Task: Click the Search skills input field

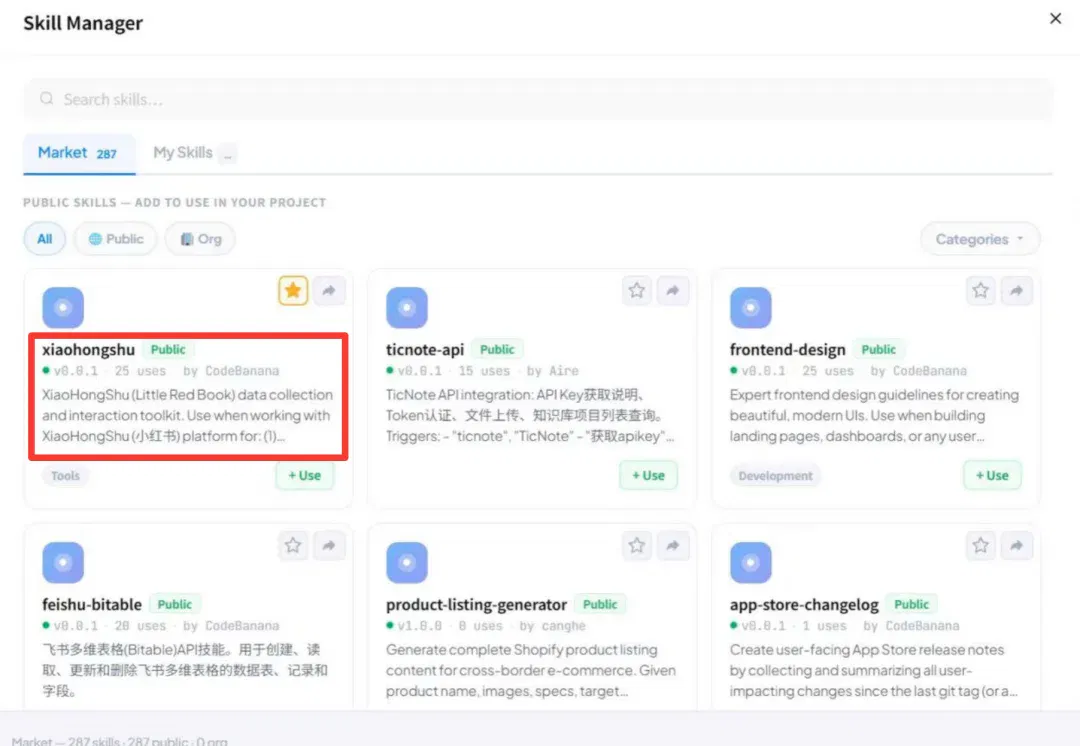Action: (x=538, y=99)
